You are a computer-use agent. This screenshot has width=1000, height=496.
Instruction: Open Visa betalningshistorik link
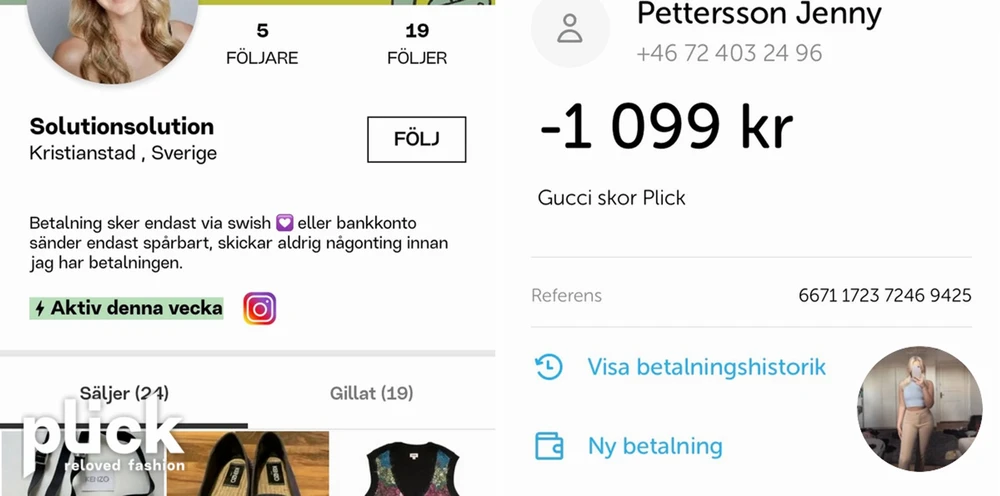(x=707, y=367)
